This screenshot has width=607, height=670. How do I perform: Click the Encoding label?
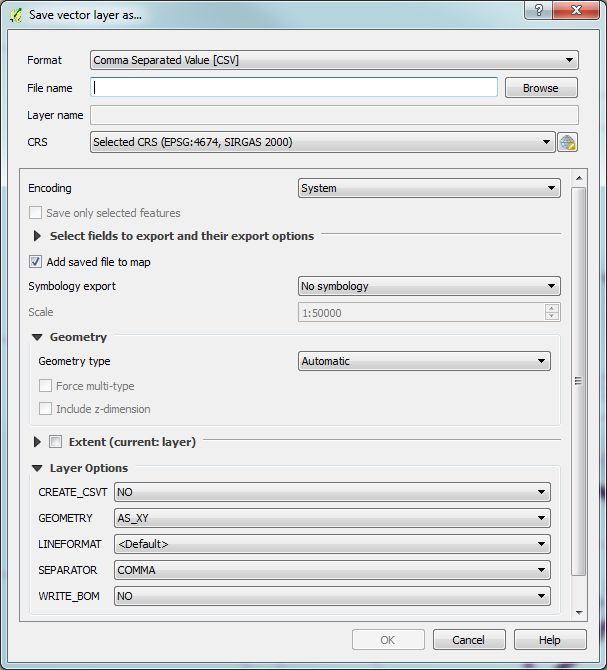(50, 188)
